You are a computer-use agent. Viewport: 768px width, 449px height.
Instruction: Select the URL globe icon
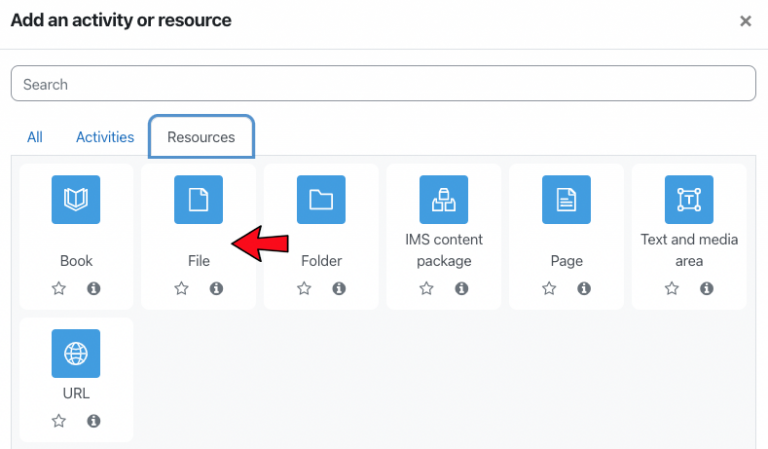(x=76, y=354)
